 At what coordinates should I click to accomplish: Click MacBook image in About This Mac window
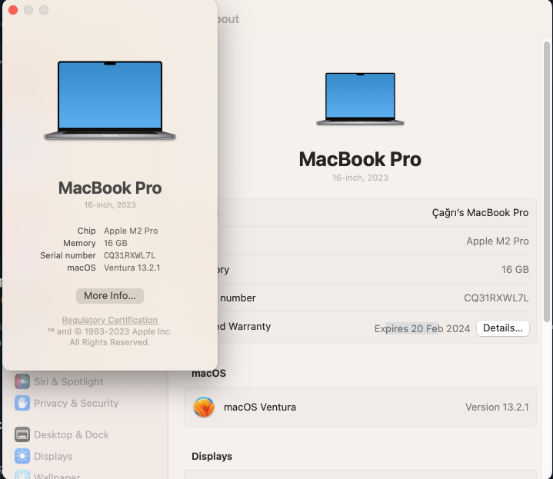pos(110,101)
